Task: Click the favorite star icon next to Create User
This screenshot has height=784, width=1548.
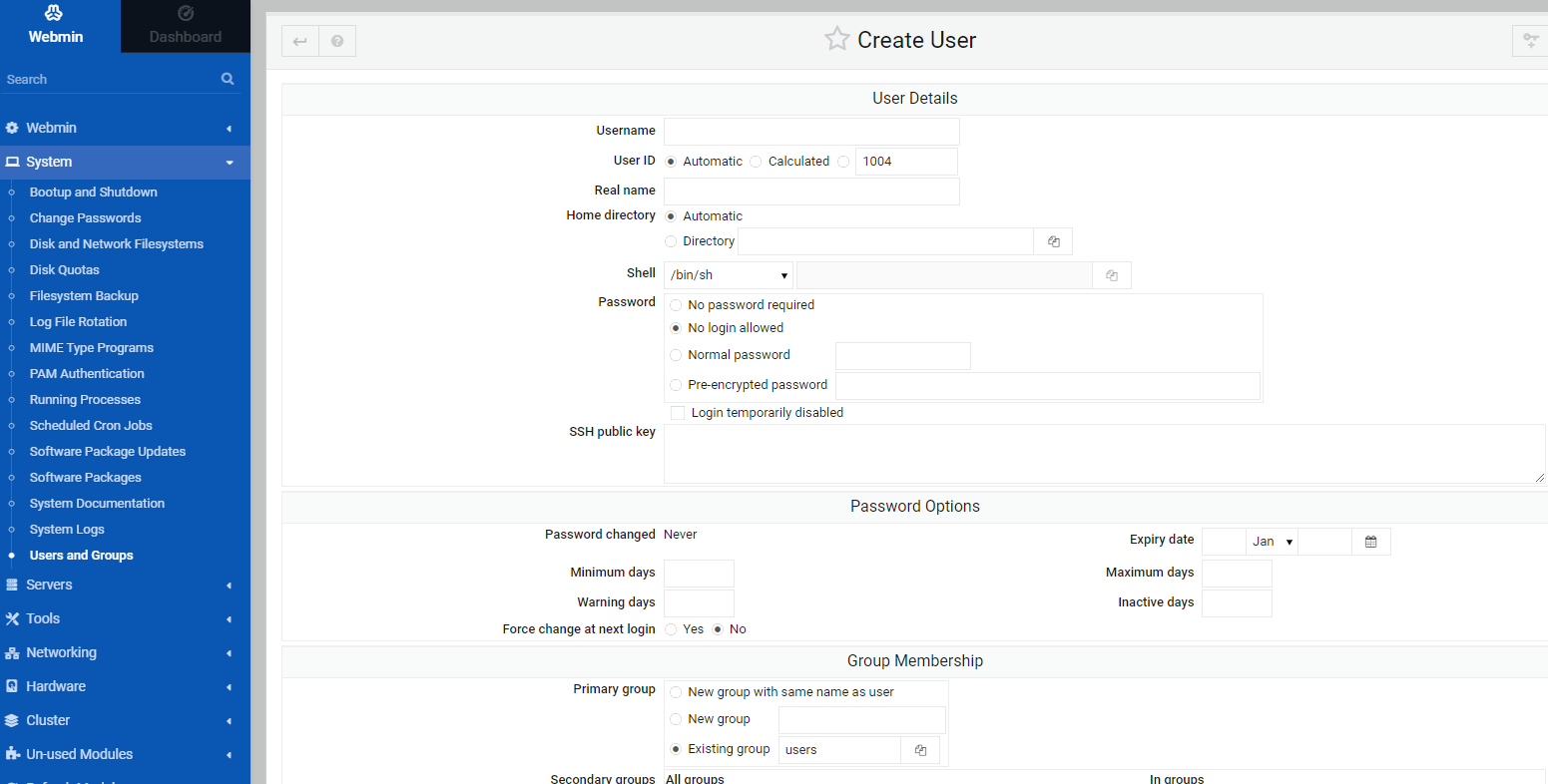Action: pyautogui.click(x=836, y=39)
